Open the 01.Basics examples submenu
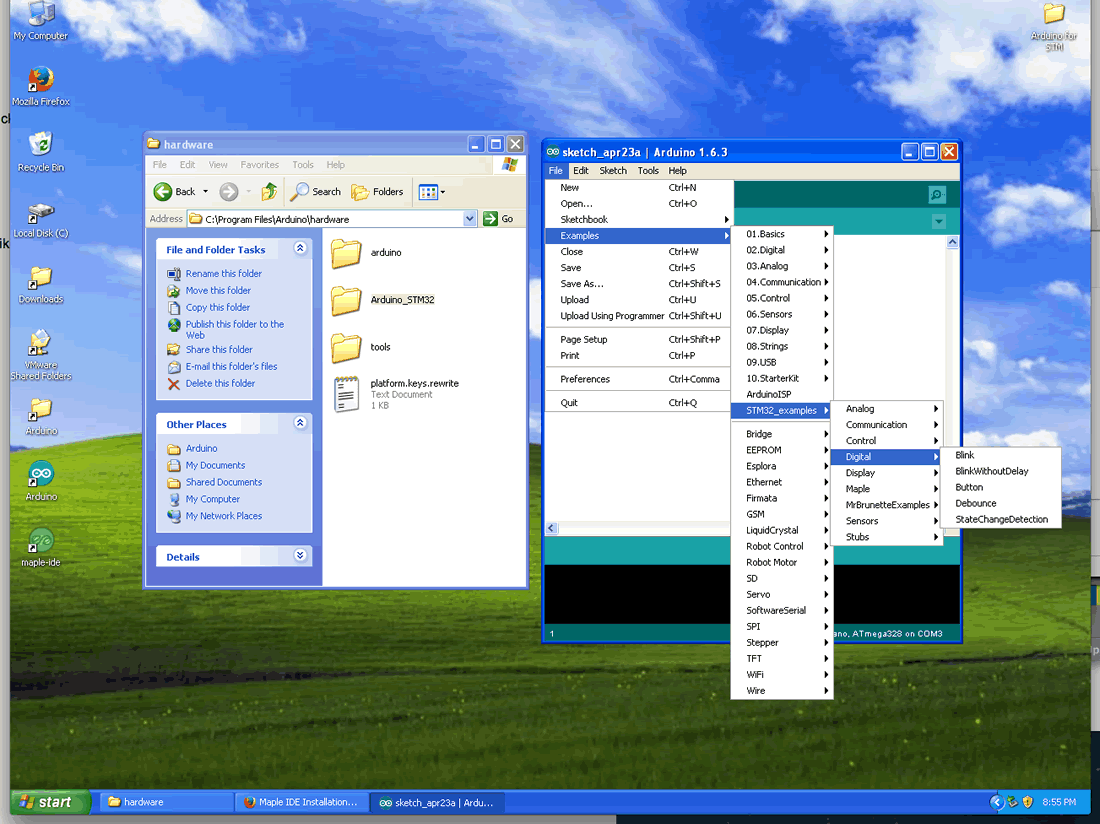This screenshot has width=1100, height=824. click(781, 234)
